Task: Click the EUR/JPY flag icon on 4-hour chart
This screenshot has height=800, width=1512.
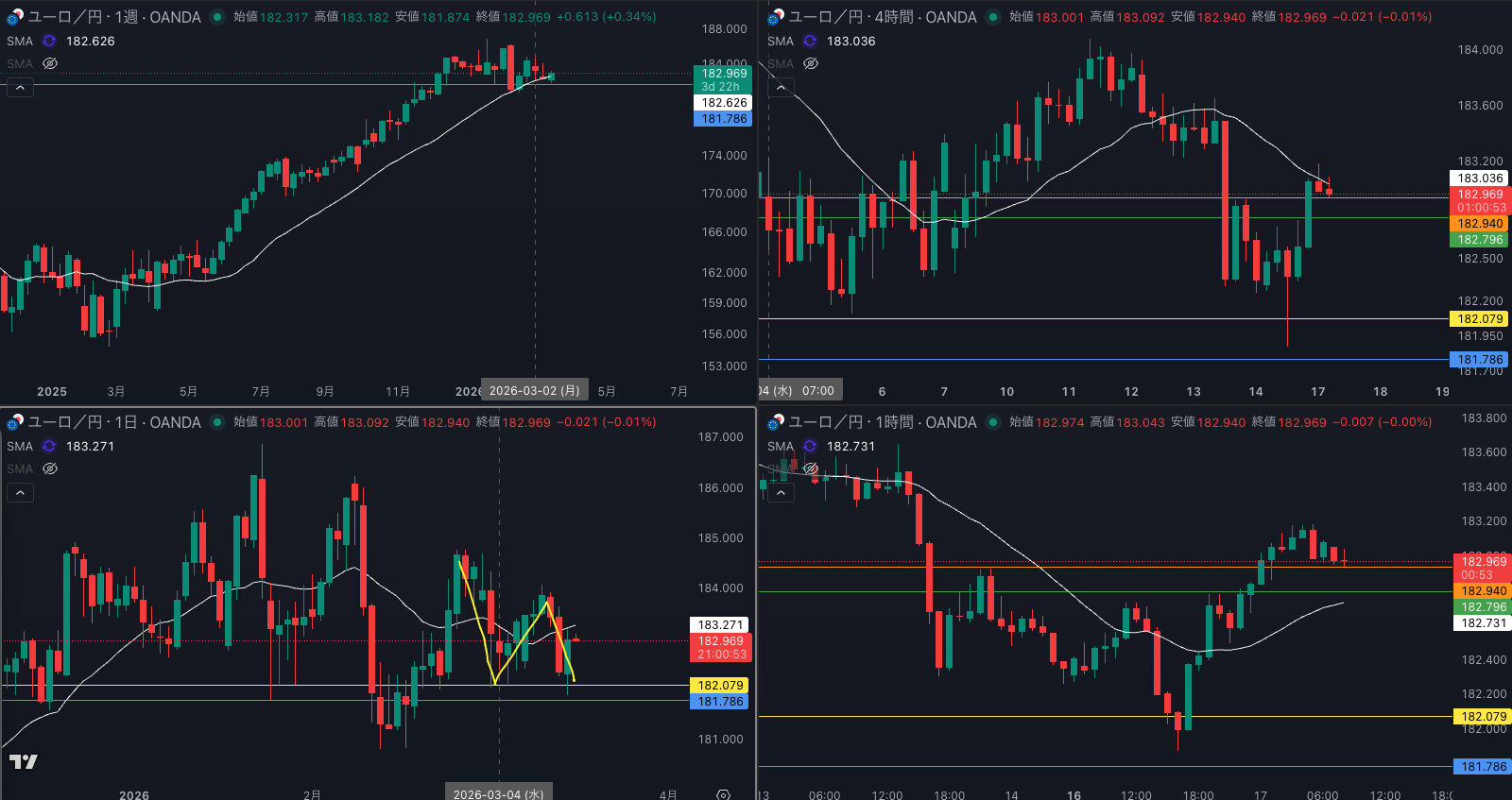Action: [776, 17]
